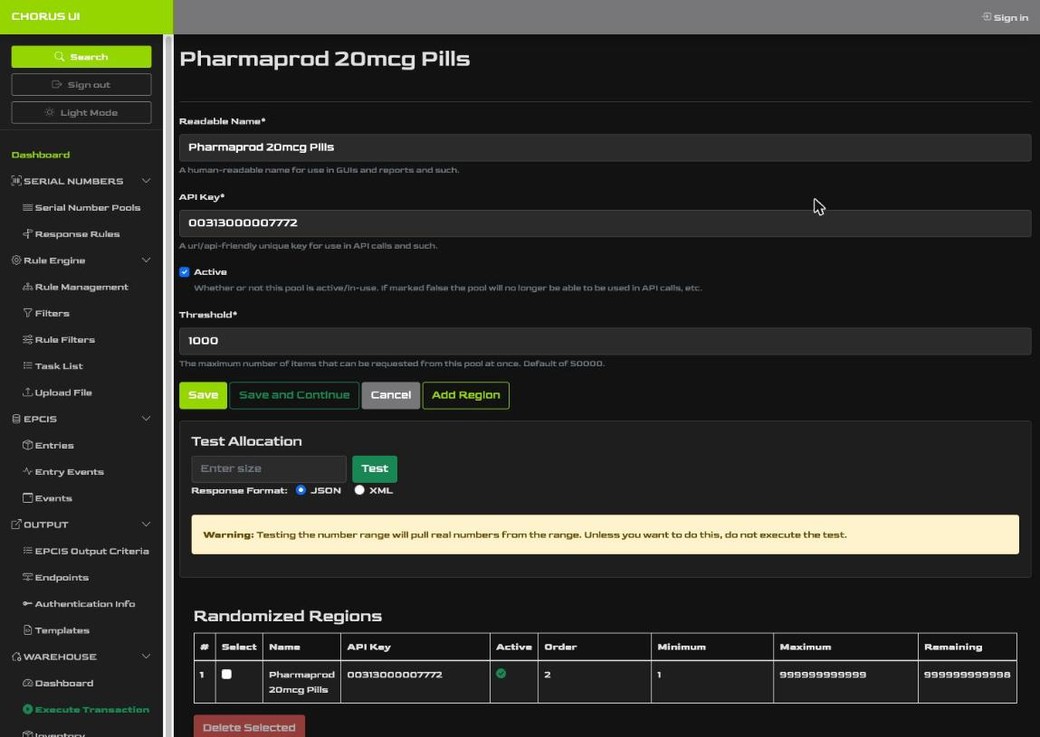Click the Response Rules signpost icon
The width and height of the screenshot is (1040, 737).
(x=27, y=234)
